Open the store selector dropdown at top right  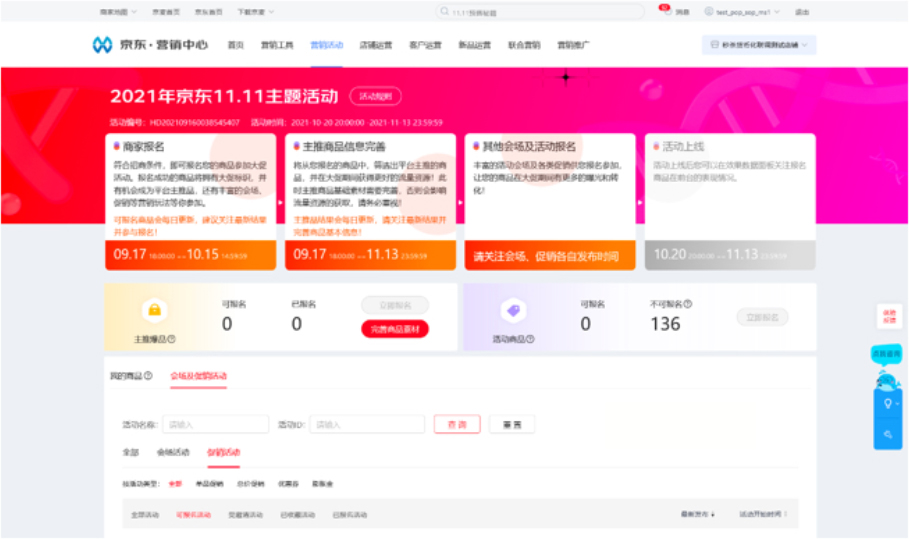[x=759, y=45]
